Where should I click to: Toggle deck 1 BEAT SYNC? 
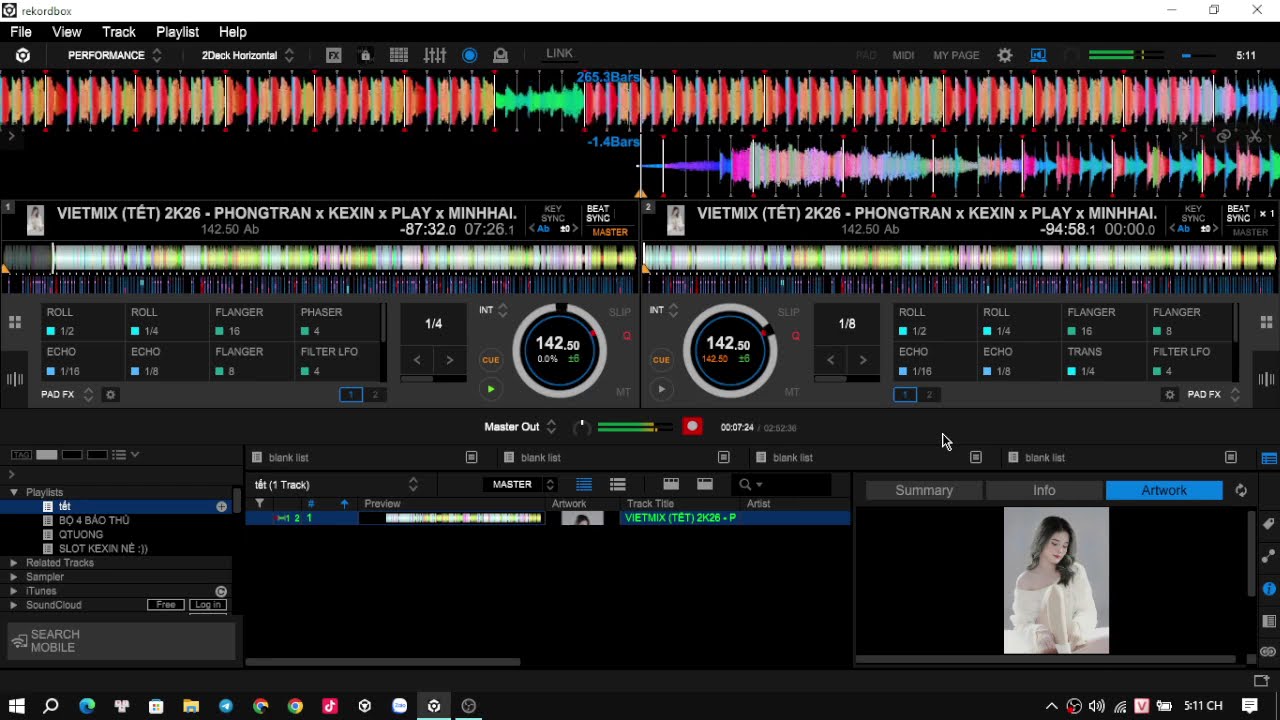[x=598, y=214]
